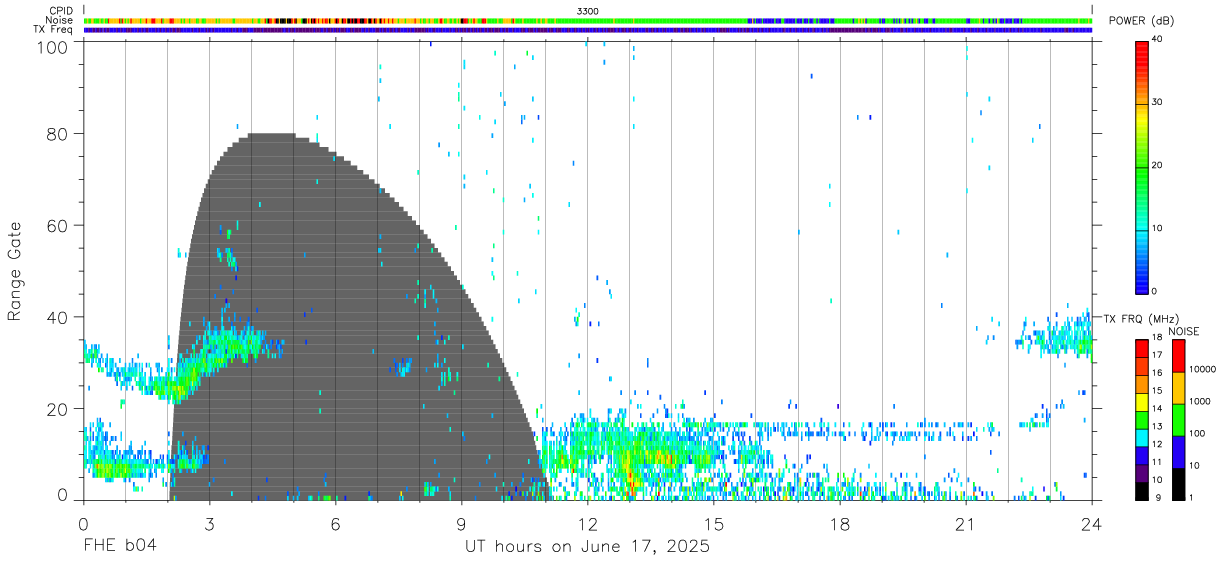Click the 14 label on TX FRQ scale
Screen dimensions: 1228x567
click(x=1159, y=410)
